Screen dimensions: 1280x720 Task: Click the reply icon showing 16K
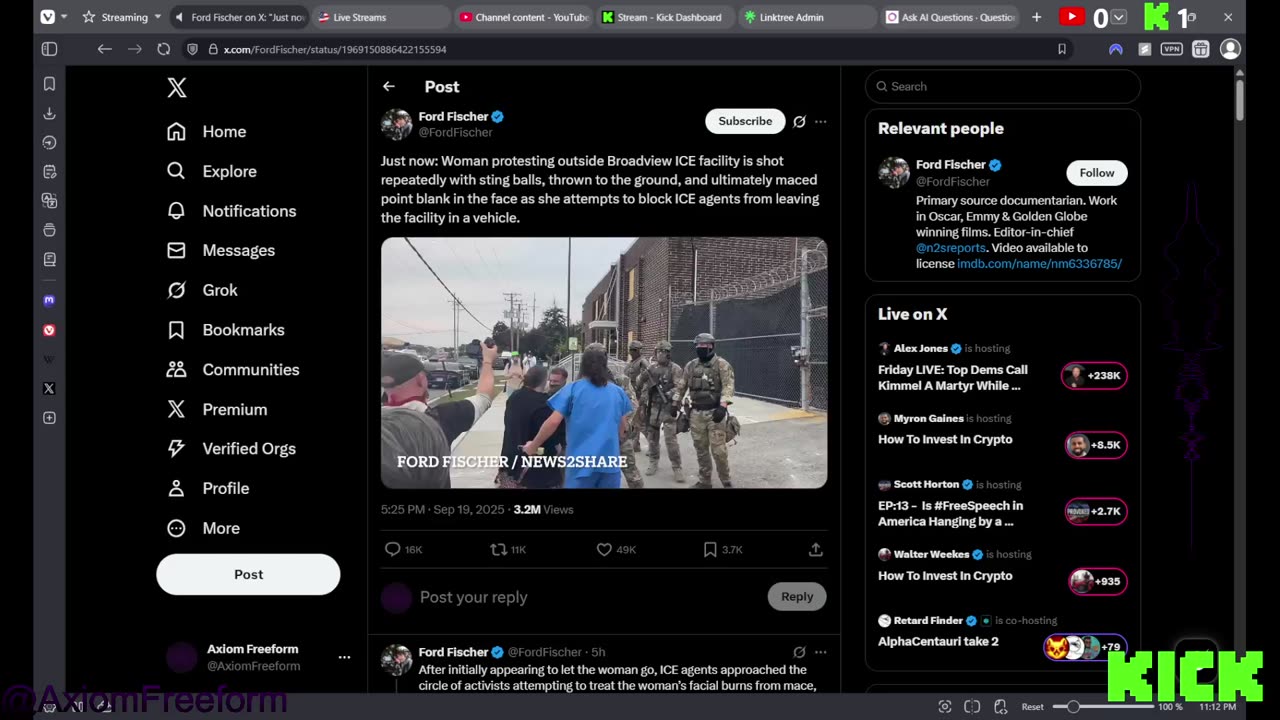[404, 549]
